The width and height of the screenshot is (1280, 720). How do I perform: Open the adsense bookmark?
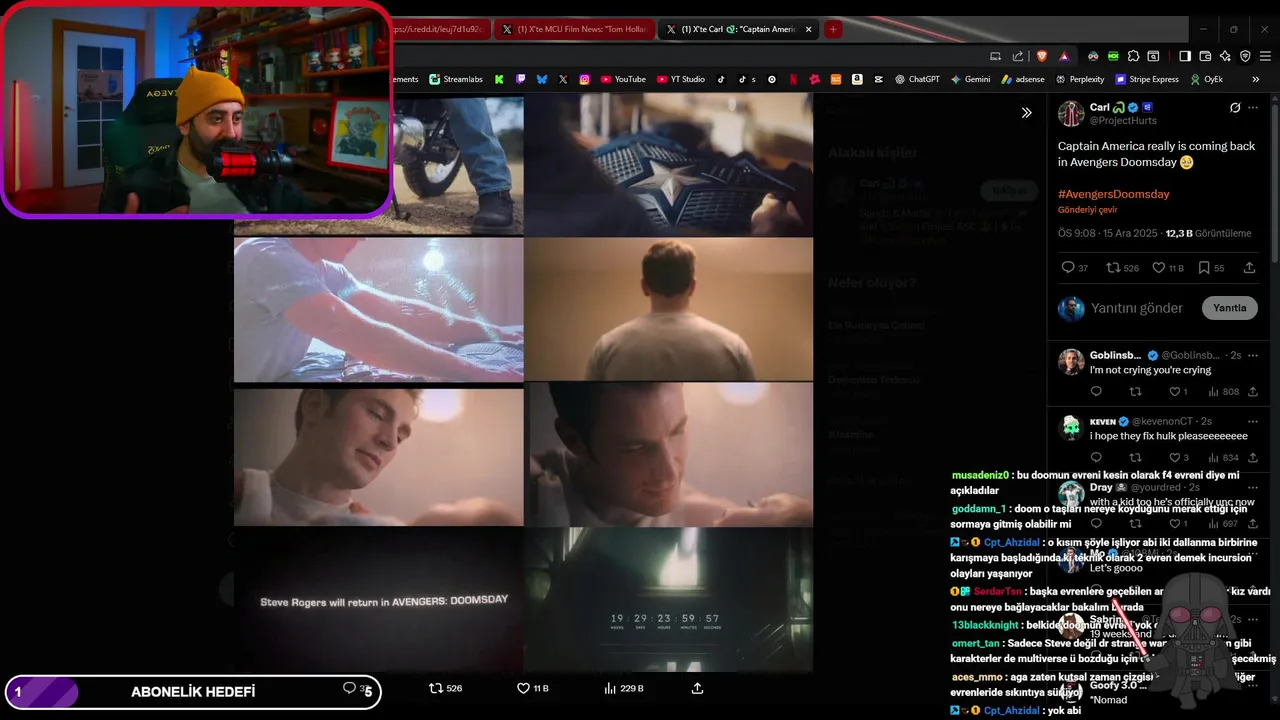coord(1023,79)
